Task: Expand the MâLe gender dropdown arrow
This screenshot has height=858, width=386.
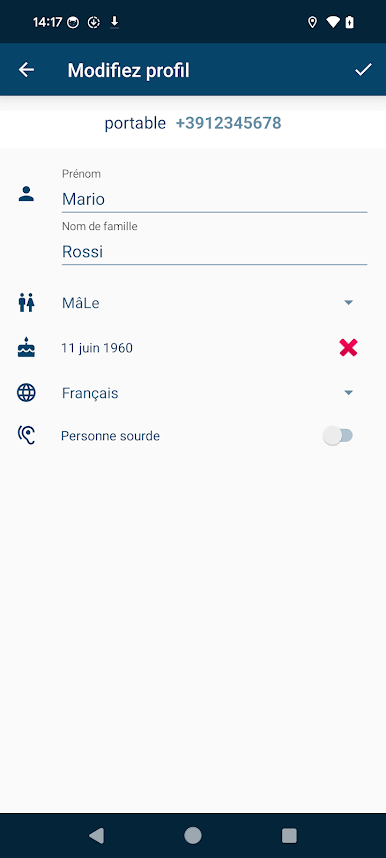Action: pos(348,303)
